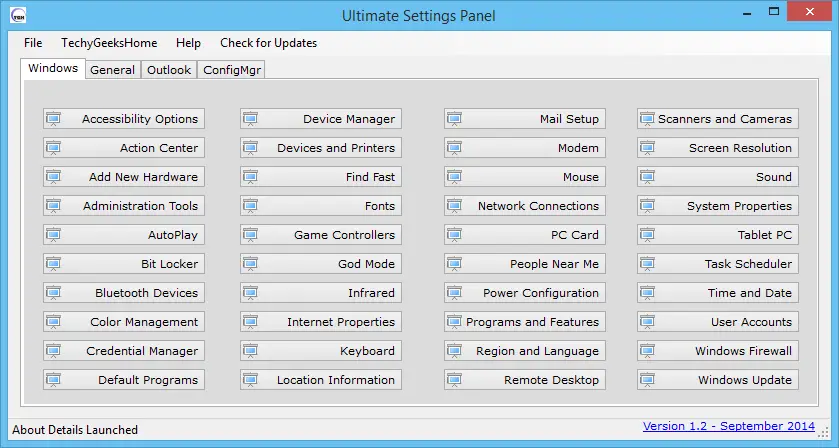Open the TechyGeeksHome menu
The height and width of the screenshot is (448, 839).
coord(109,43)
